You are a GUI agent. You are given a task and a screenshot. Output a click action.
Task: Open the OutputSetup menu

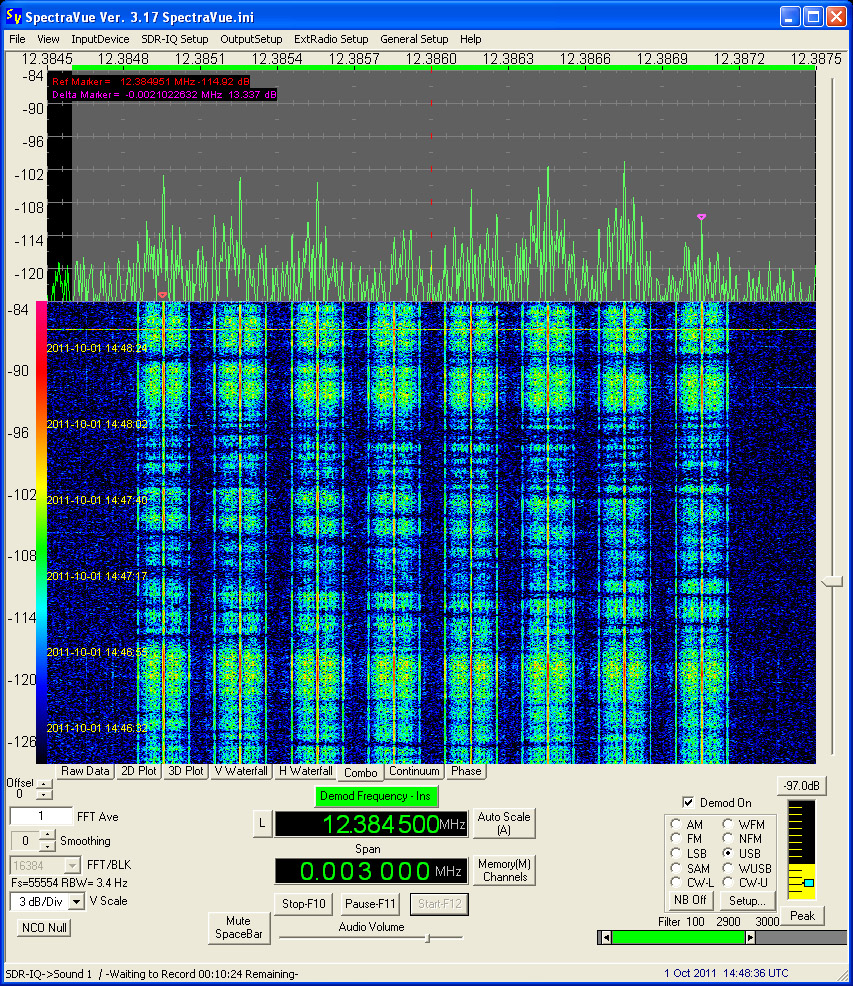pos(251,39)
